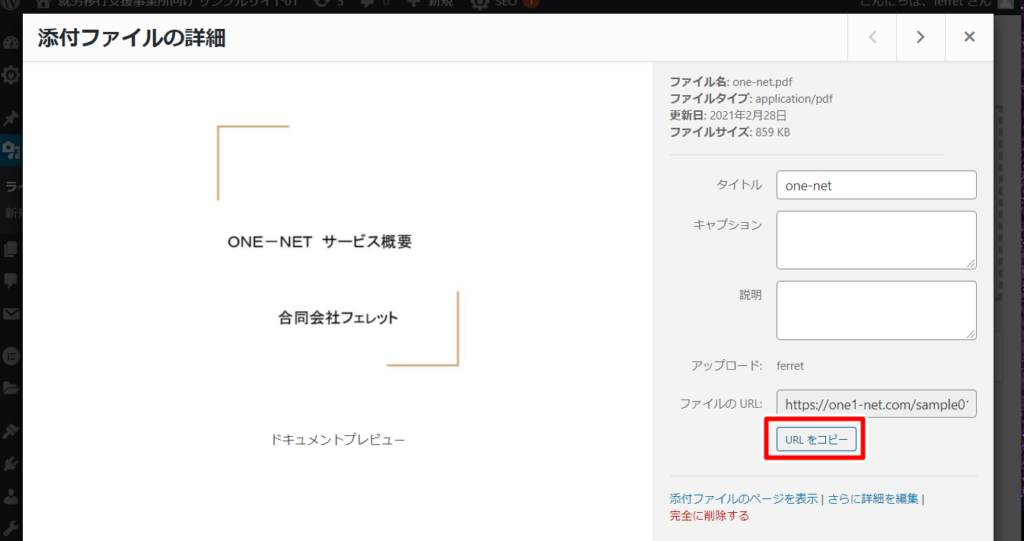Screen dimensions: 1024x541
Task: Open Media library icon in sidebar
Action: click(x=11, y=151)
